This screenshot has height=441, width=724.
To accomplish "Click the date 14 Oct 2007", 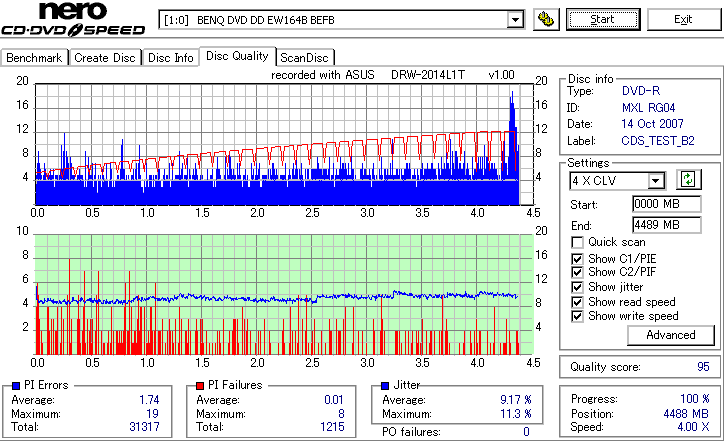I will coord(652,124).
